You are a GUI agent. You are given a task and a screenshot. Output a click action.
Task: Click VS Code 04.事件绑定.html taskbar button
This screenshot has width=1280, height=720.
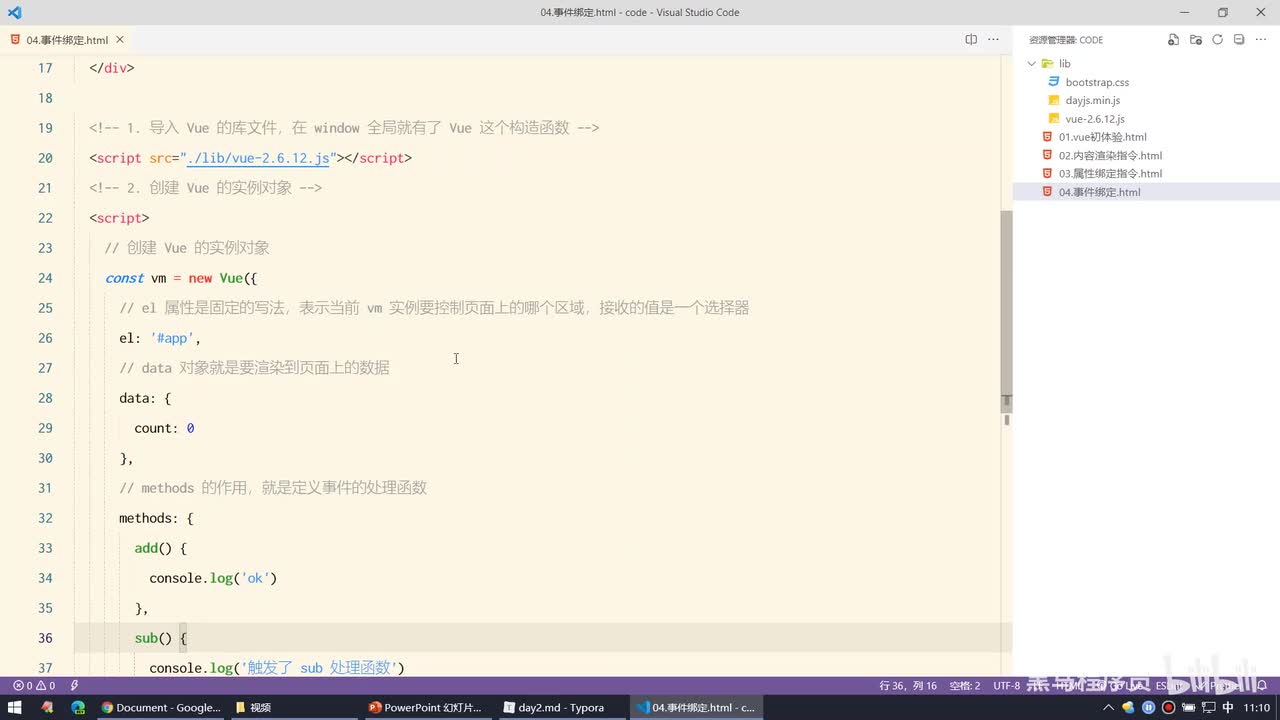coord(696,707)
